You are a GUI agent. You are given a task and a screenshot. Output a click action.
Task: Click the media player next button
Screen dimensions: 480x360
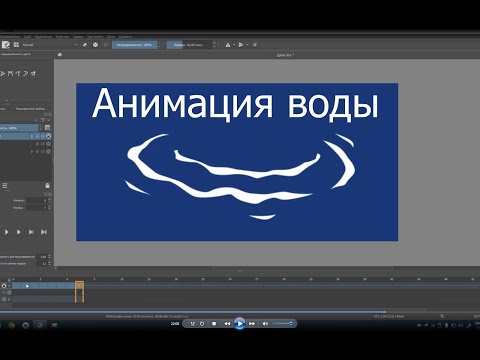252,324
